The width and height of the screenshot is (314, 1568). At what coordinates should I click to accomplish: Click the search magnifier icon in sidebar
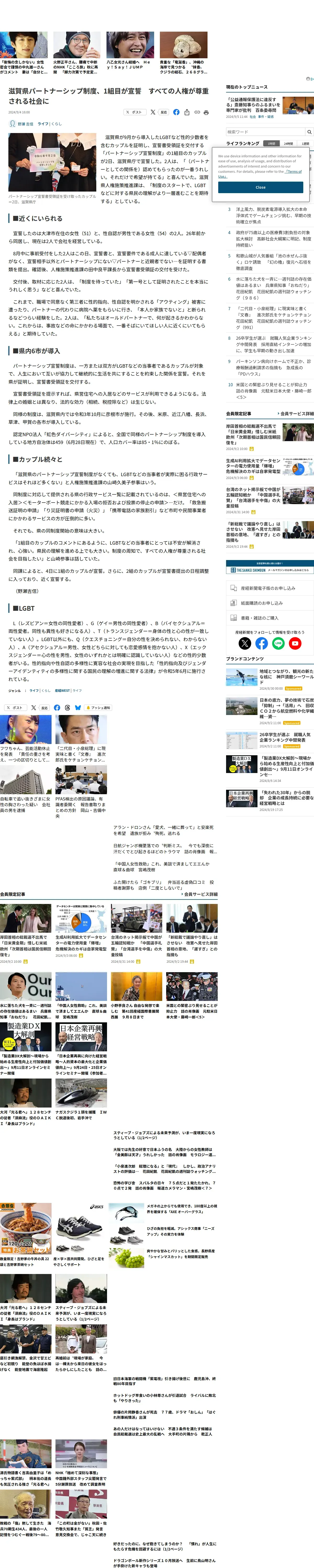(309, 131)
